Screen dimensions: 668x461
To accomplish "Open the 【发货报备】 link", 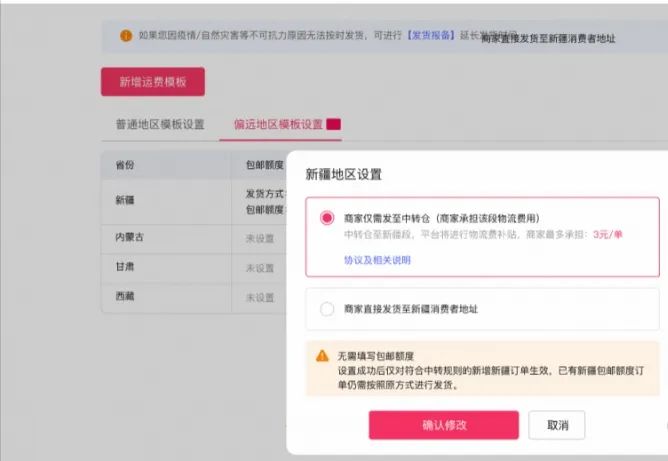I will pos(431,36).
